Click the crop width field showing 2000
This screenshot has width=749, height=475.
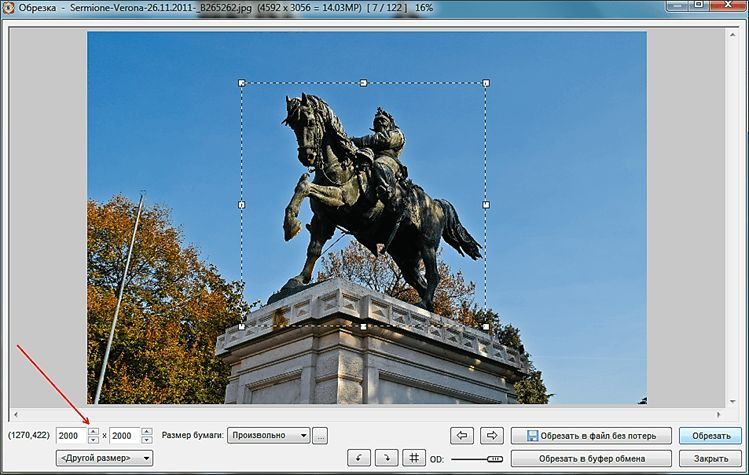tap(72, 436)
